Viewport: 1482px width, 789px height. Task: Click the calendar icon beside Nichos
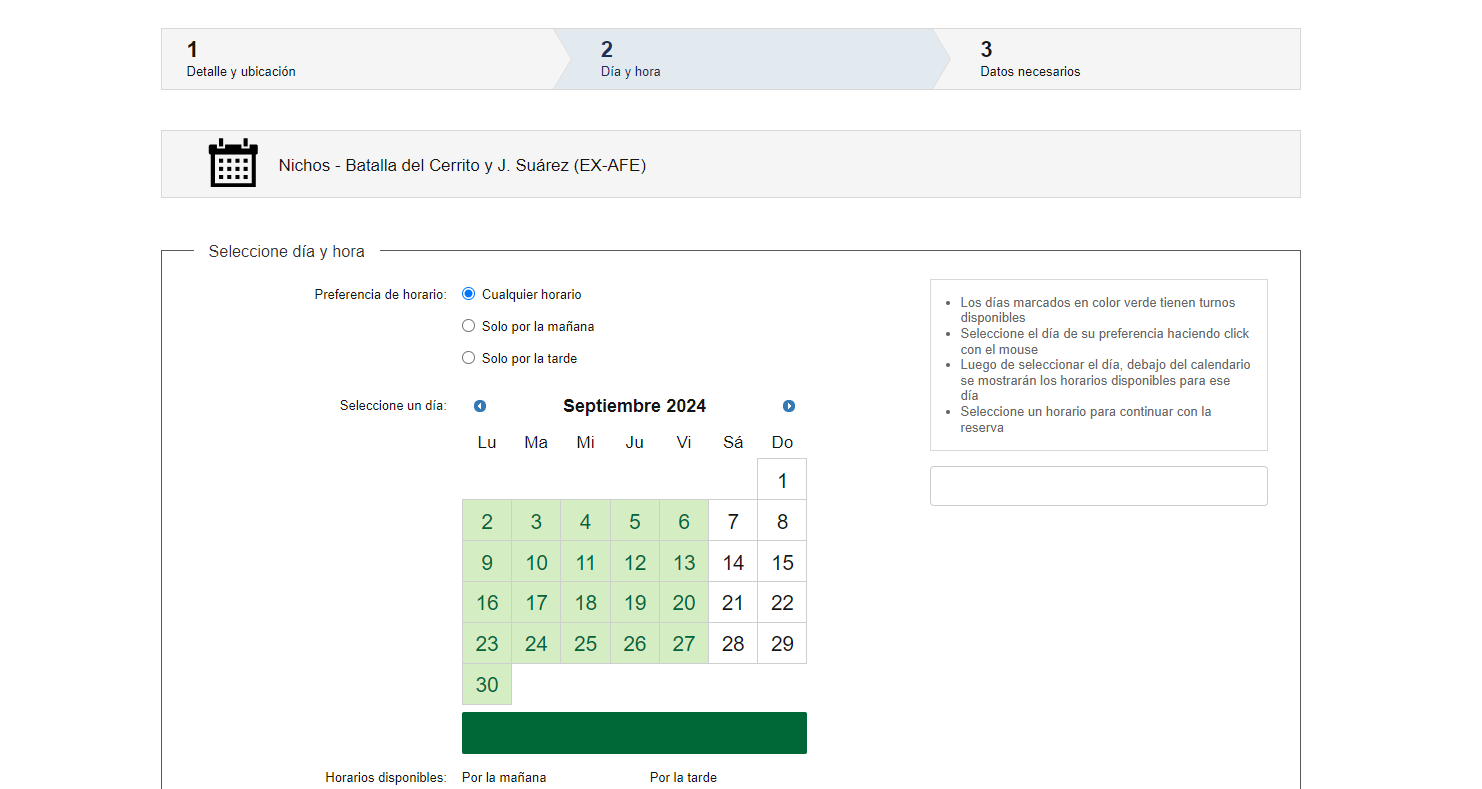pos(233,164)
